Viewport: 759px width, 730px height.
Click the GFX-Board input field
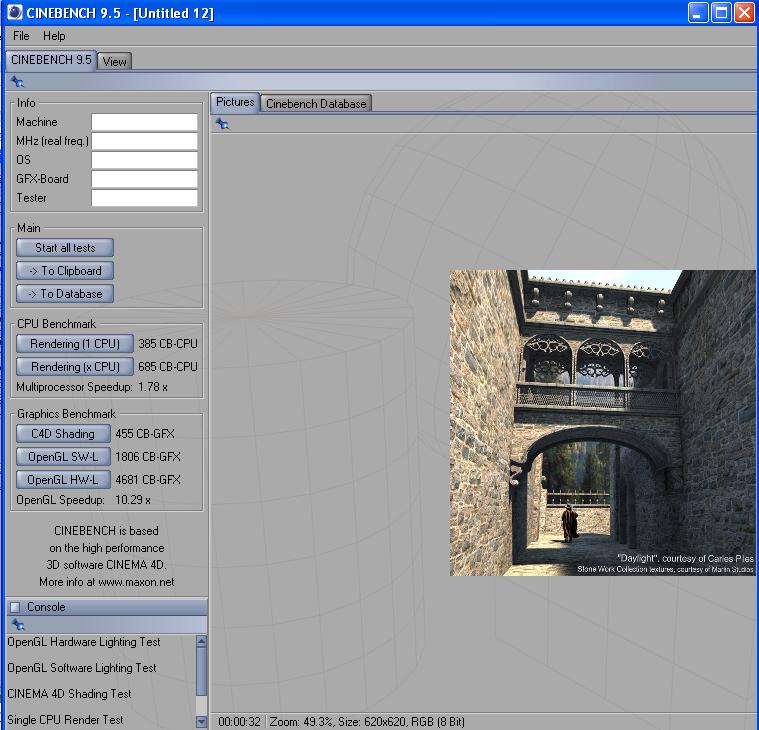point(144,179)
